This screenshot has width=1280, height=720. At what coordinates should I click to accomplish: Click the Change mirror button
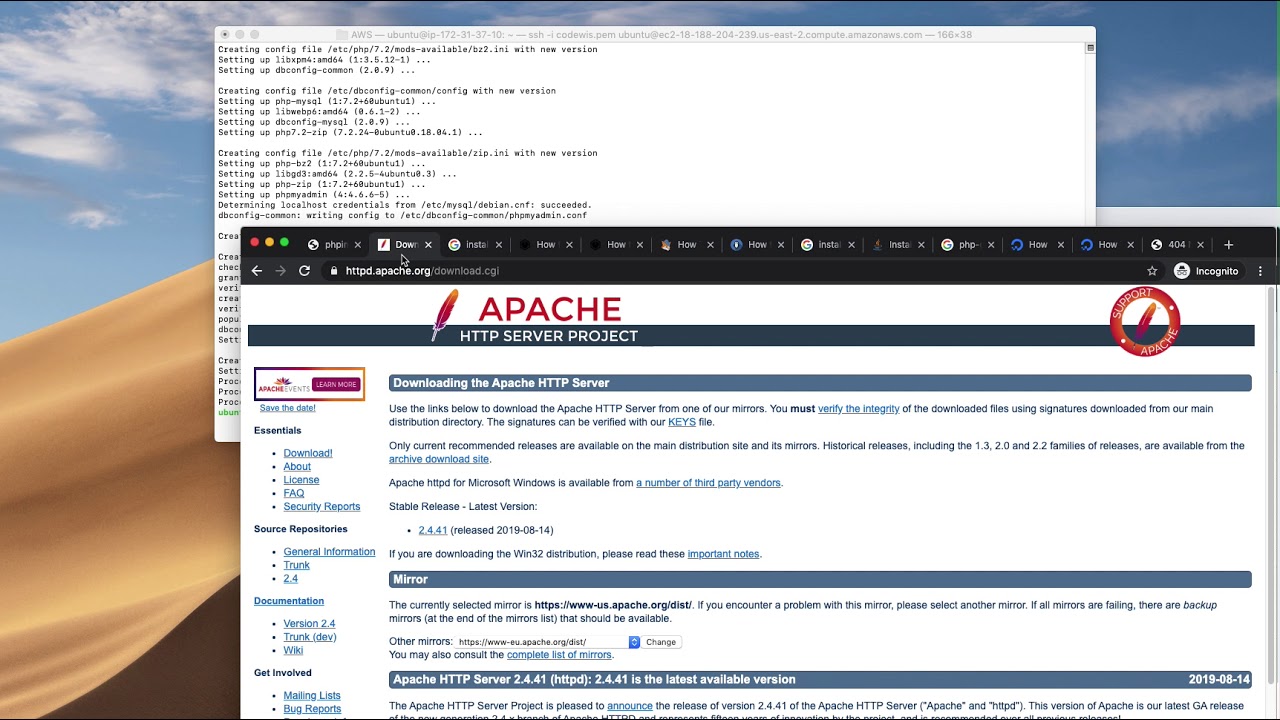tap(661, 642)
